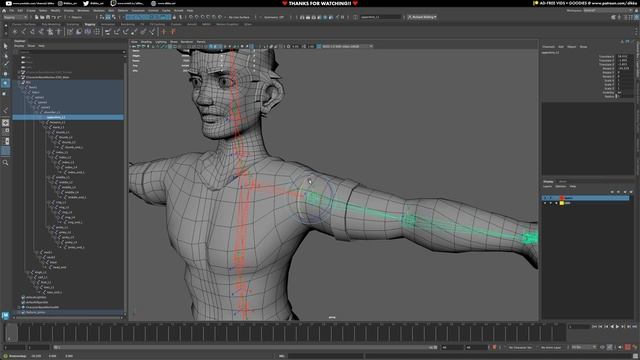Switch to the Poly Modeling shelf tab
The width and height of the screenshot is (640, 360).
point(51,24)
